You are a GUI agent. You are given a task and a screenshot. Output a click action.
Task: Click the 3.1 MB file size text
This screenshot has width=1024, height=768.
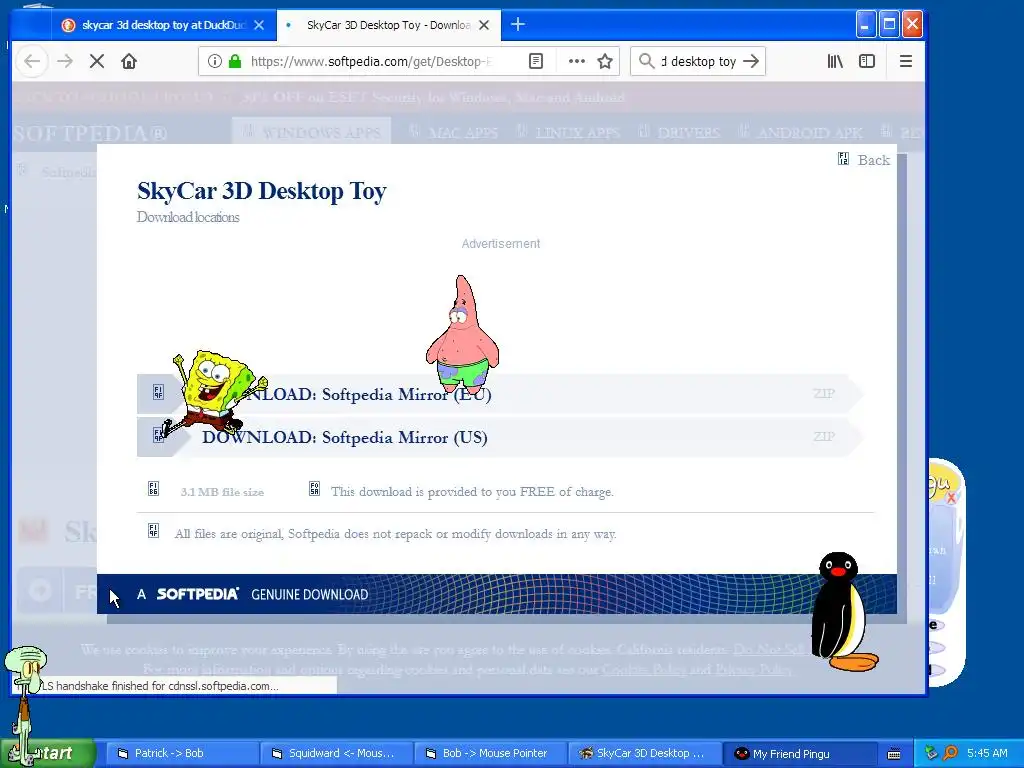click(x=222, y=492)
